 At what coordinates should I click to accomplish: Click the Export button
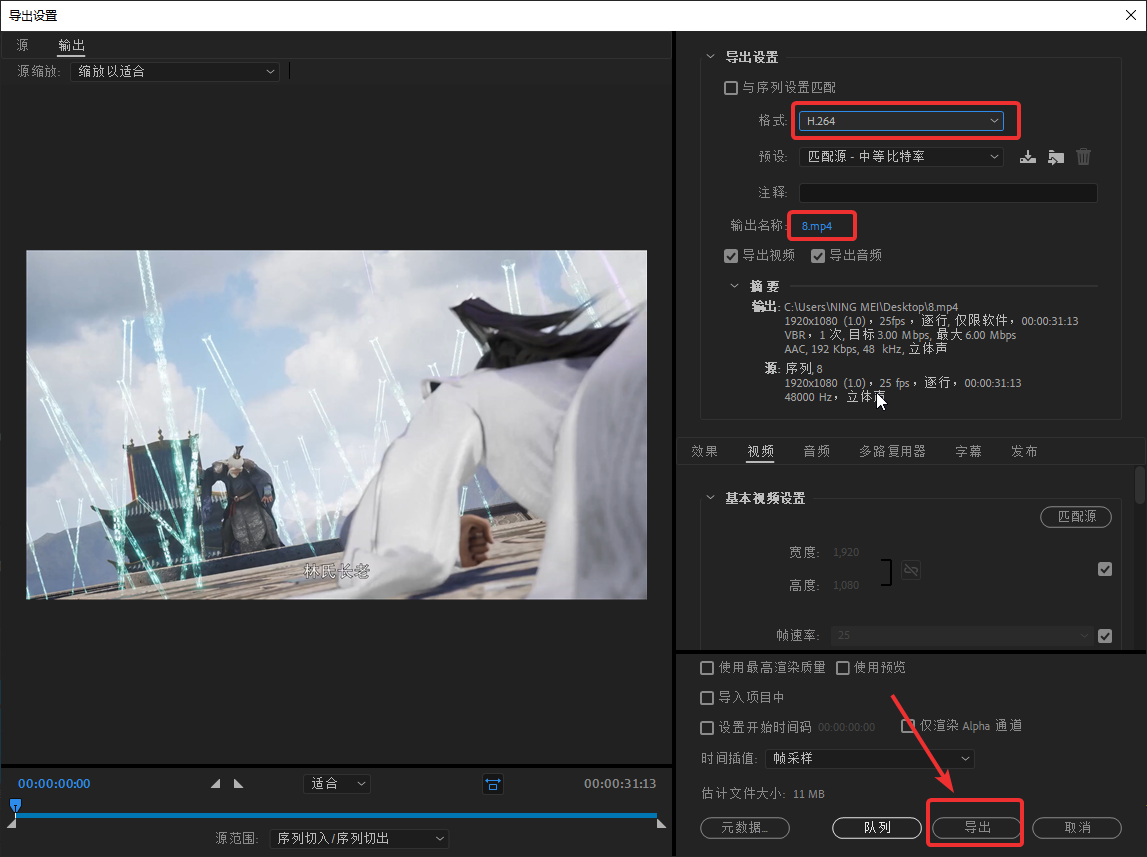pos(977,827)
